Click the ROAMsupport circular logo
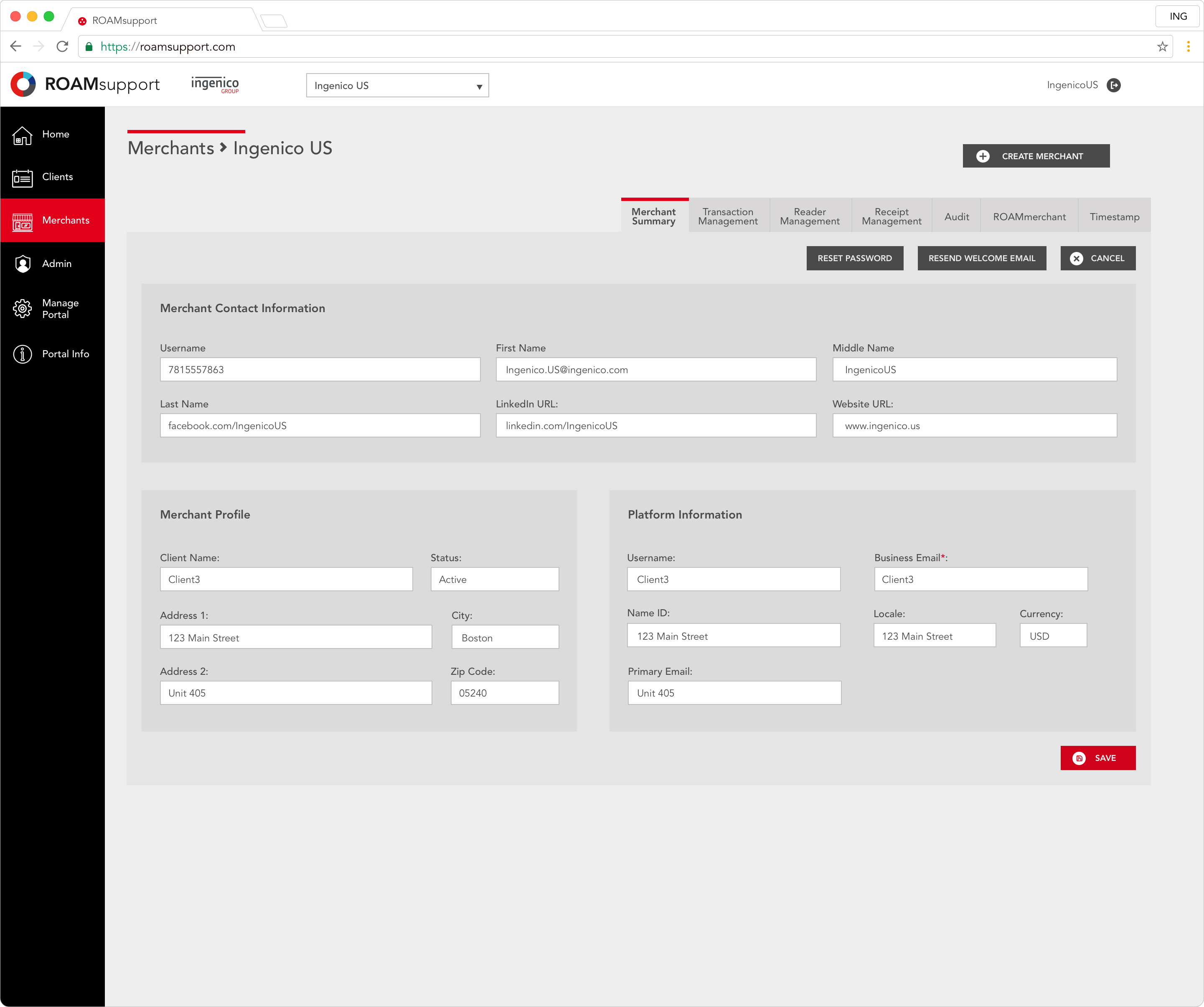 pos(23,84)
